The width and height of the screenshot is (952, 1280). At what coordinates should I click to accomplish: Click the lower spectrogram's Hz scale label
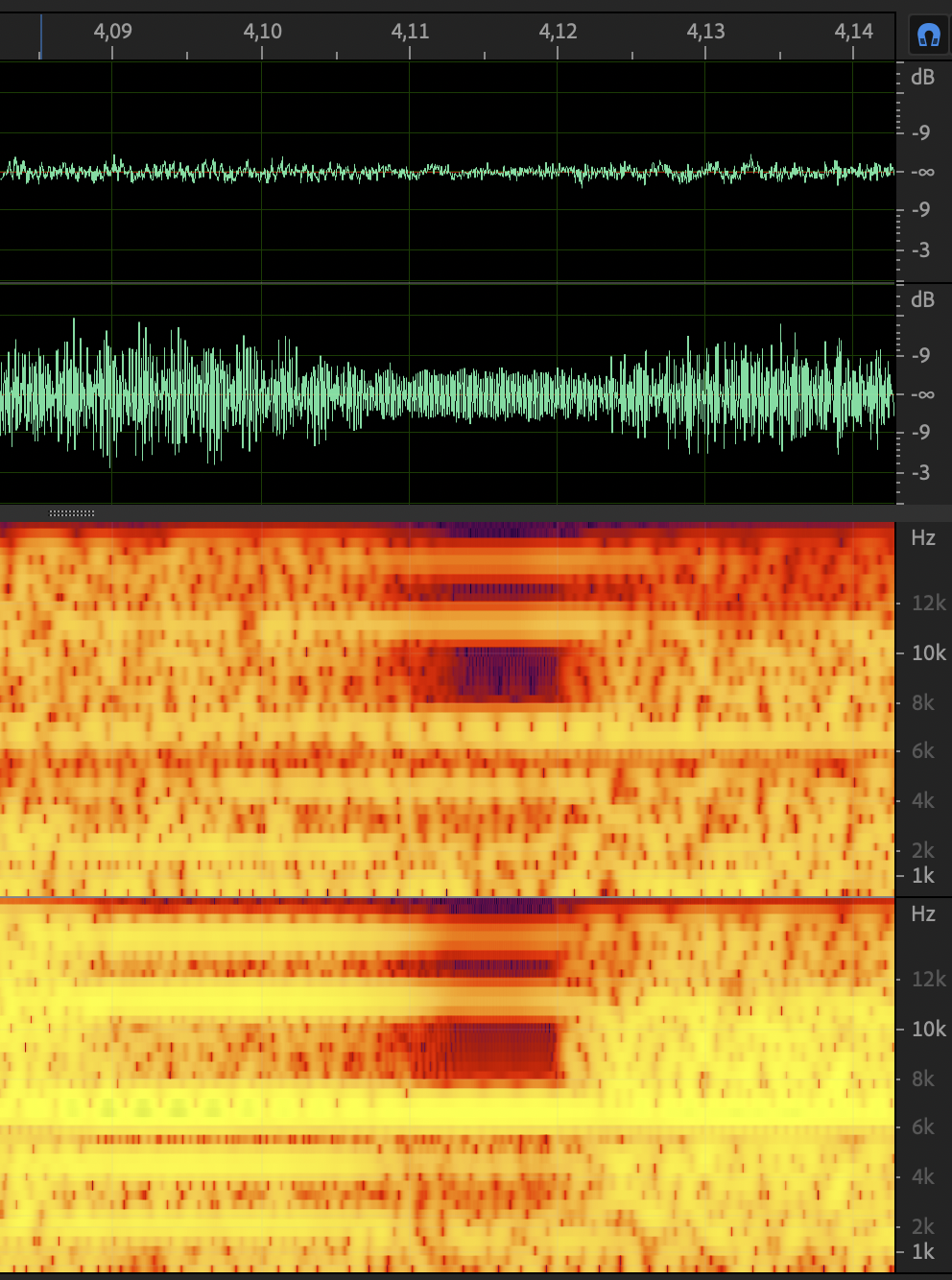(x=923, y=914)
